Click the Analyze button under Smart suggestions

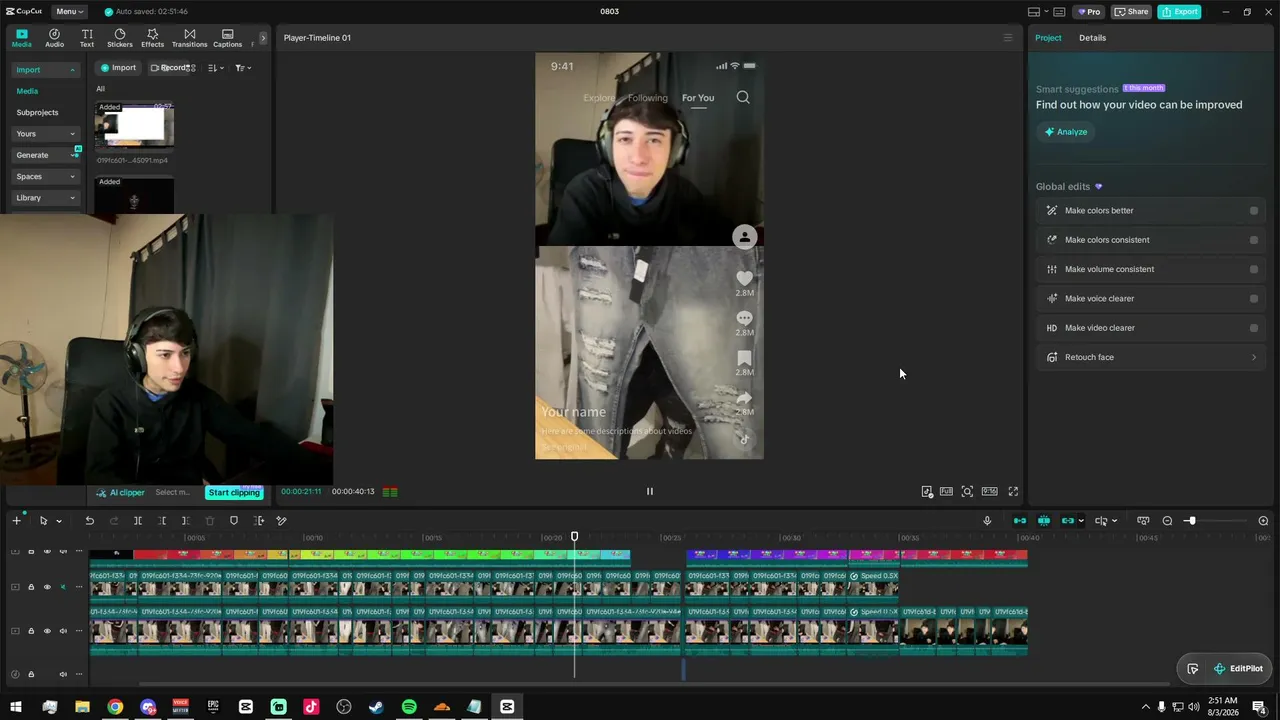[1066, 132]
